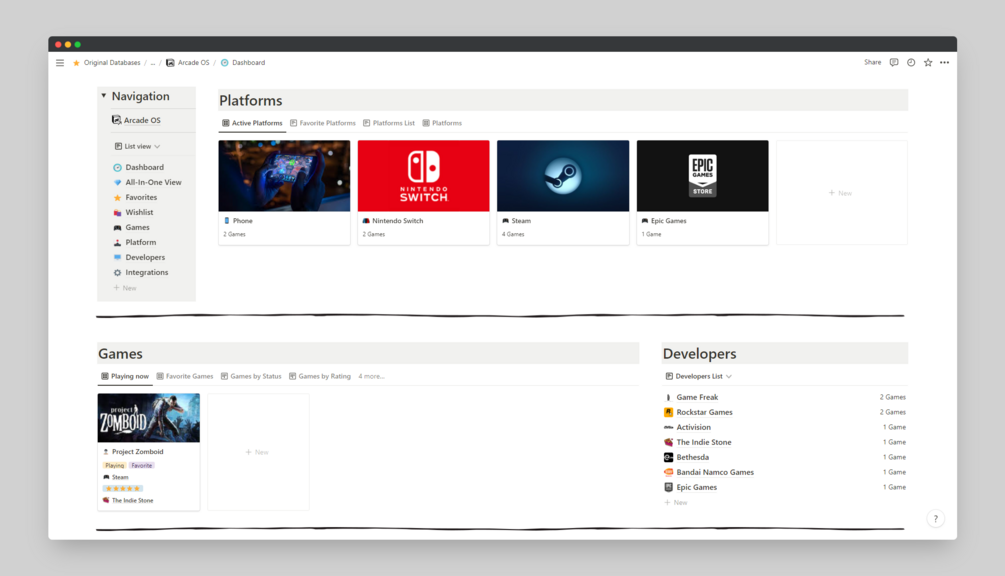
Task: Open page history clock icon
Action: click(x=911, y=62)
